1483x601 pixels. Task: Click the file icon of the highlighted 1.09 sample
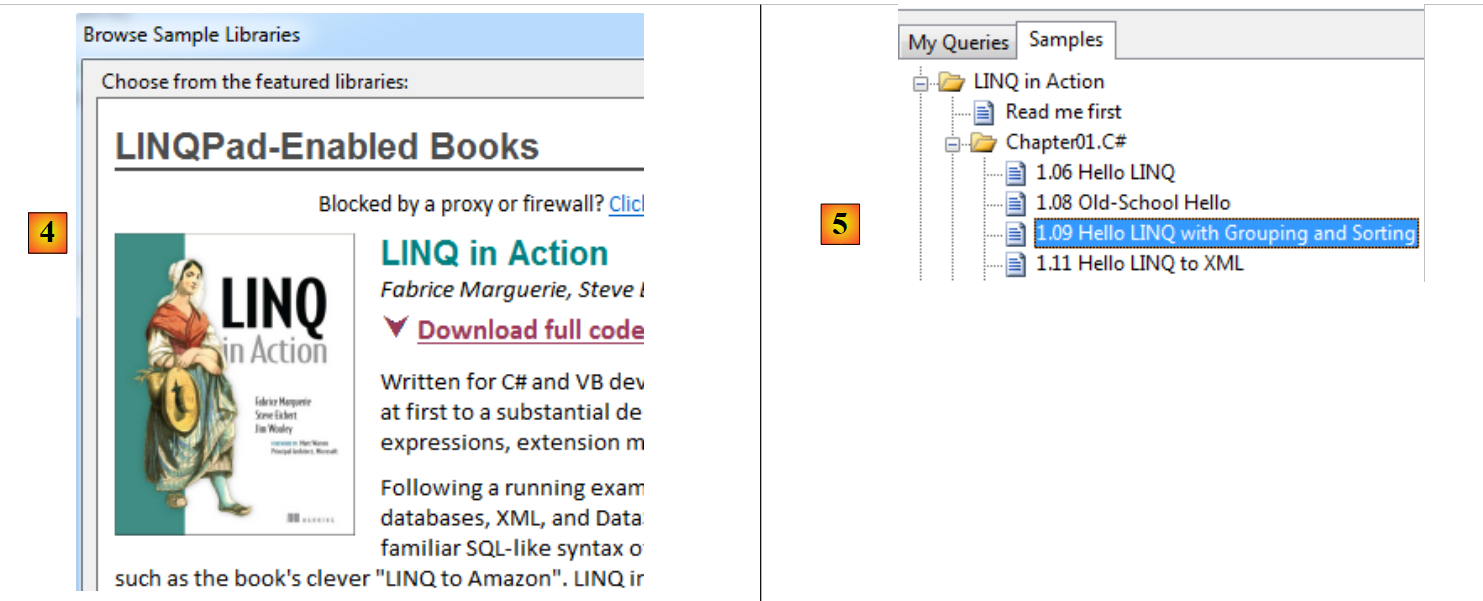(1016, 234)
